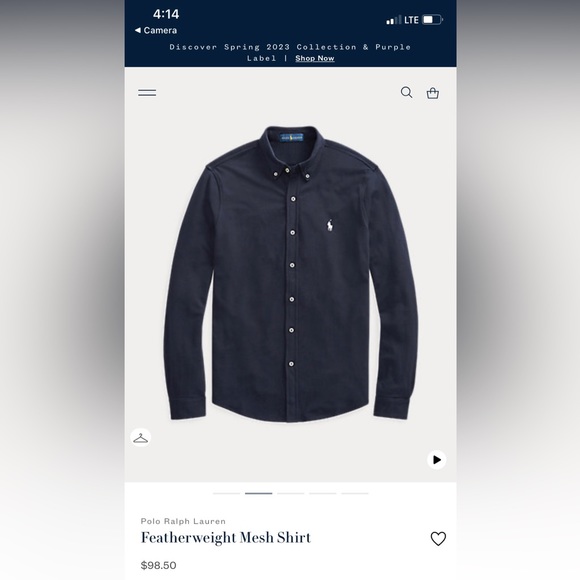Select the third image carousel indicator
Viewport: 580px width, 580px height.
tap(291, 493)
